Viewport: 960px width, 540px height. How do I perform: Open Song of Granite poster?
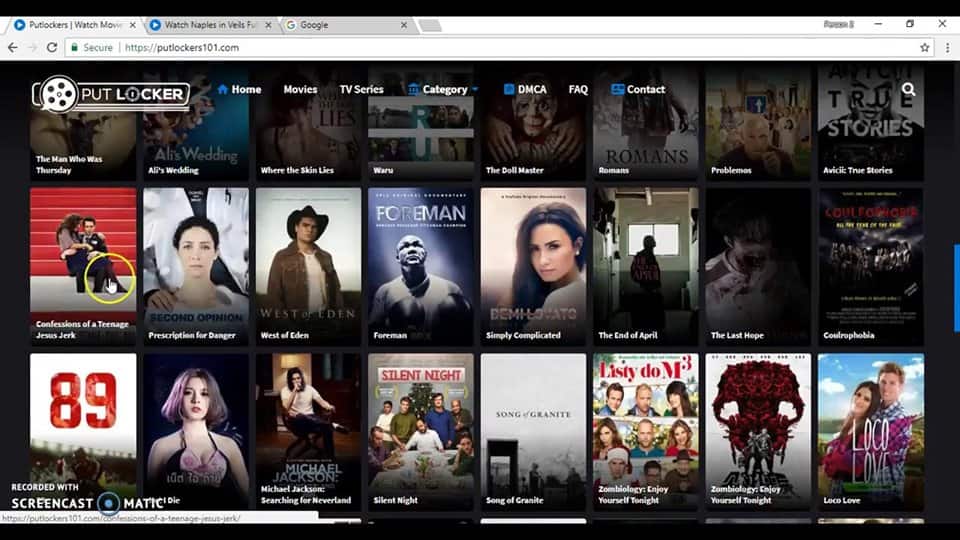[x=533, y=432]
